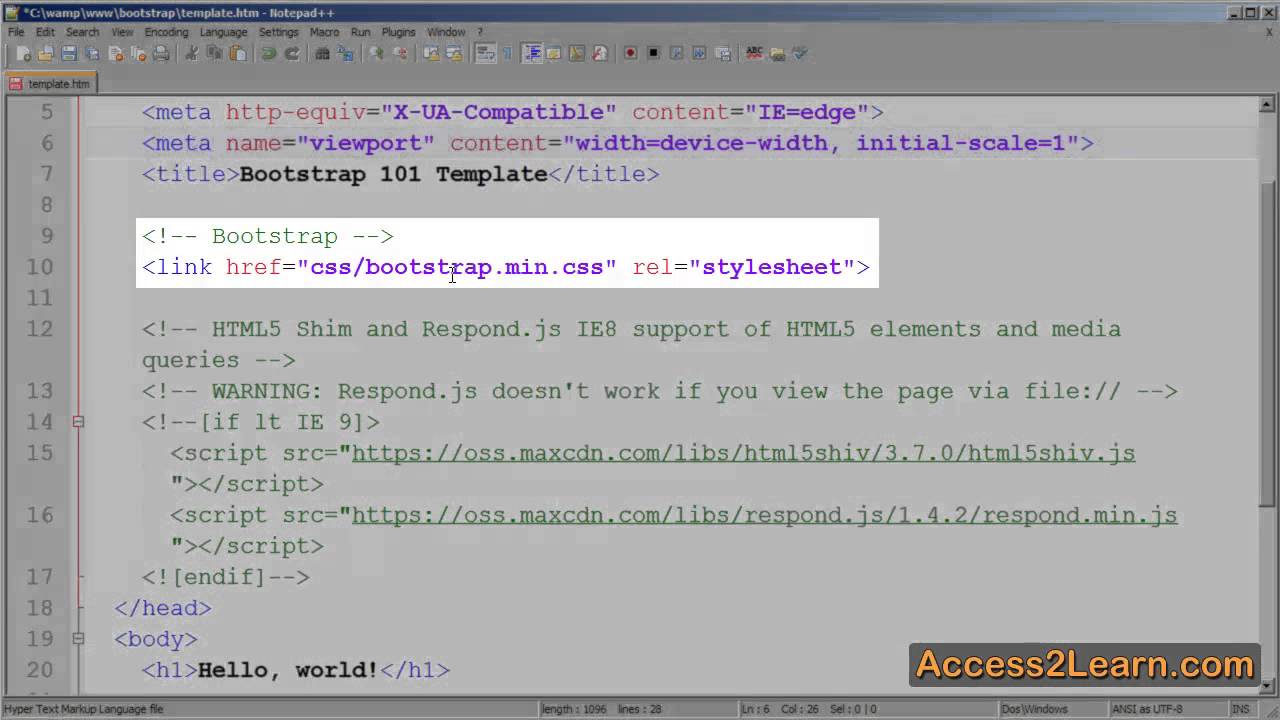Follow the respond.min.js URL link
1280x720 pixels.
(x=764, y=515)
